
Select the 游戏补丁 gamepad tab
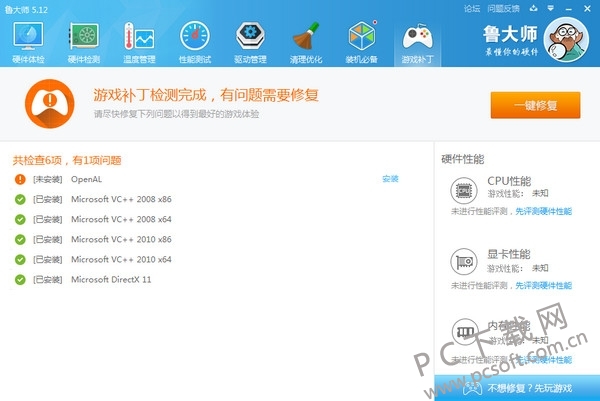pos(417,42)
